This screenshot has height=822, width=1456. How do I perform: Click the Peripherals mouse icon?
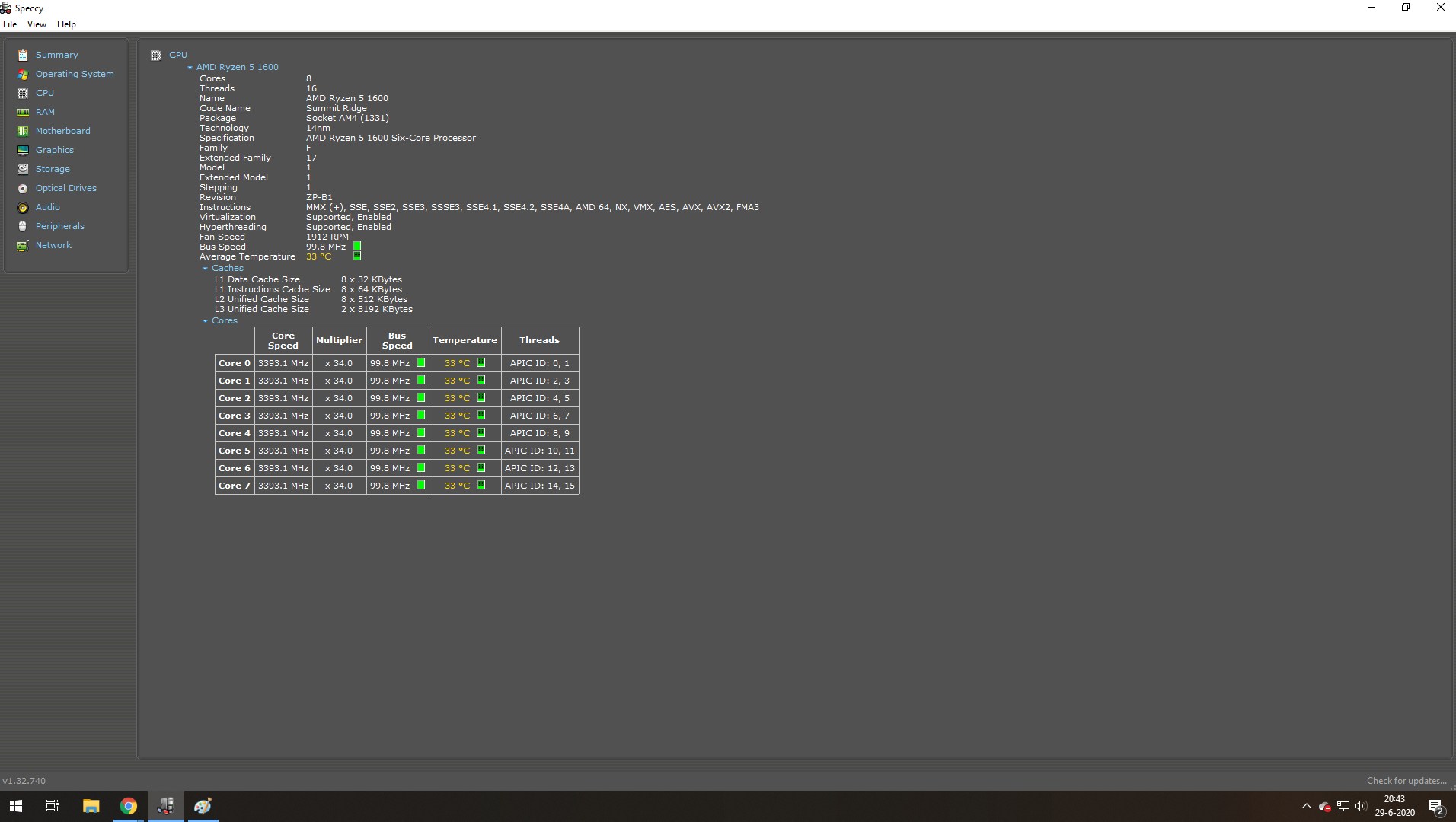pos(23,226)
